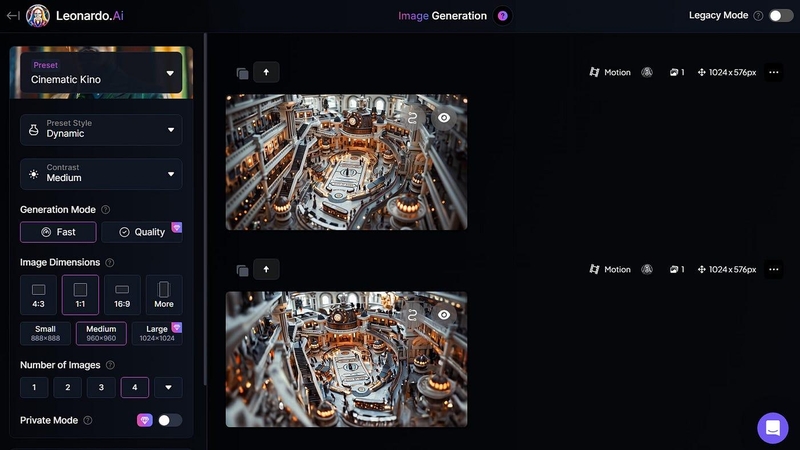Set number of images to 4
This screenshot has width=800, height=450.
coord(135,387)
